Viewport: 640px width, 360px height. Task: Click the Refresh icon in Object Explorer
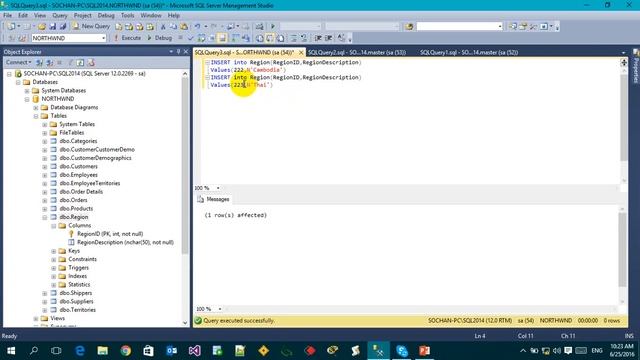80,62
